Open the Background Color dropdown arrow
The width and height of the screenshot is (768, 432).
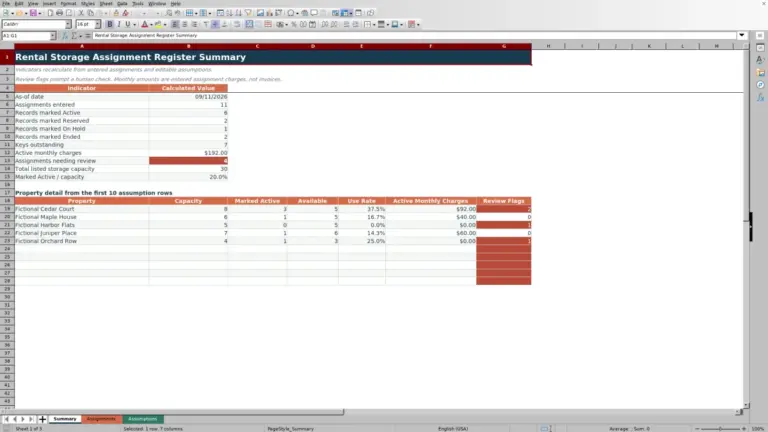point(165,24)
